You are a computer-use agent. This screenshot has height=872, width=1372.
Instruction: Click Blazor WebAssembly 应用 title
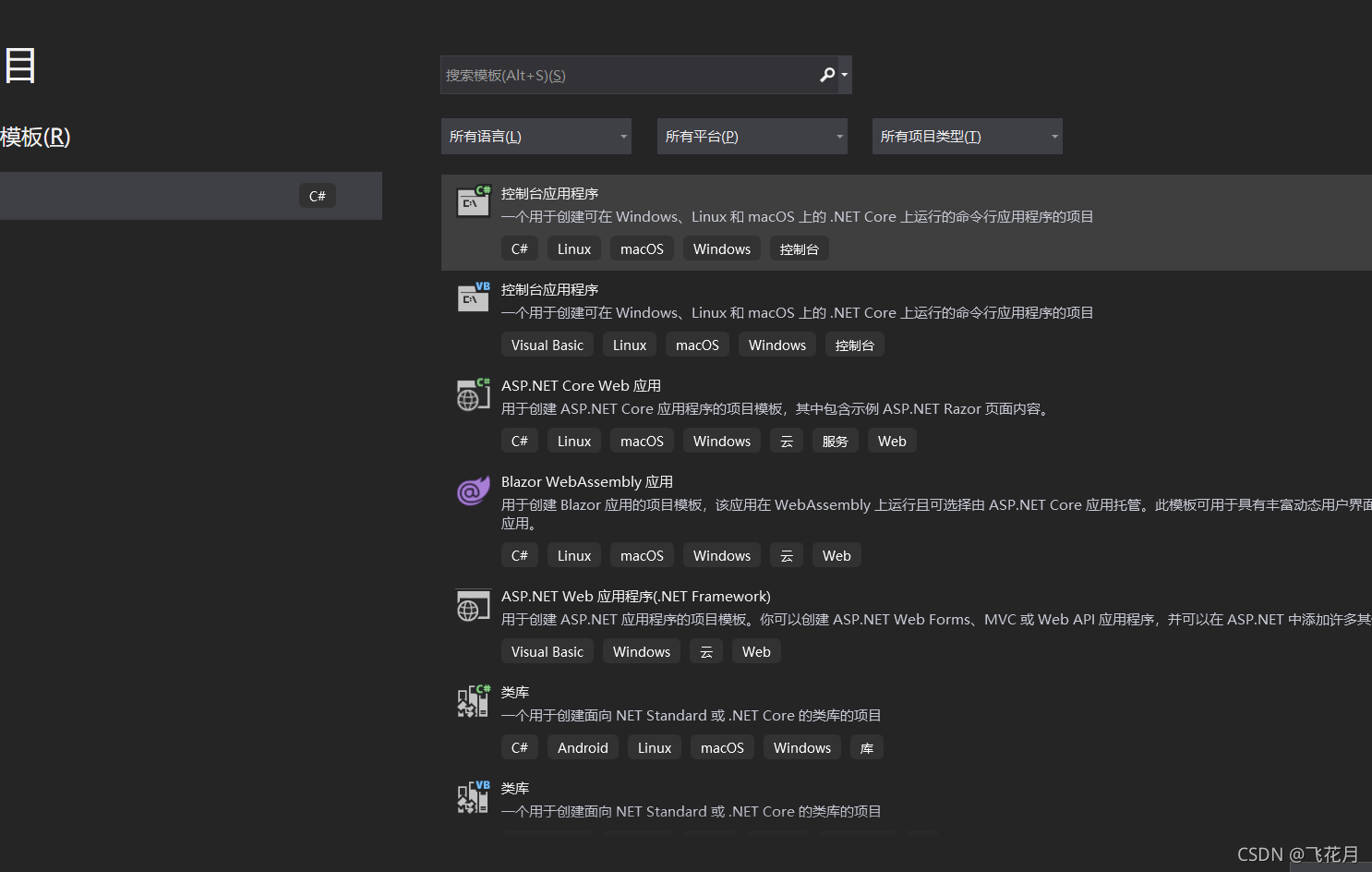pyautogui.click(x=587, y=482)
